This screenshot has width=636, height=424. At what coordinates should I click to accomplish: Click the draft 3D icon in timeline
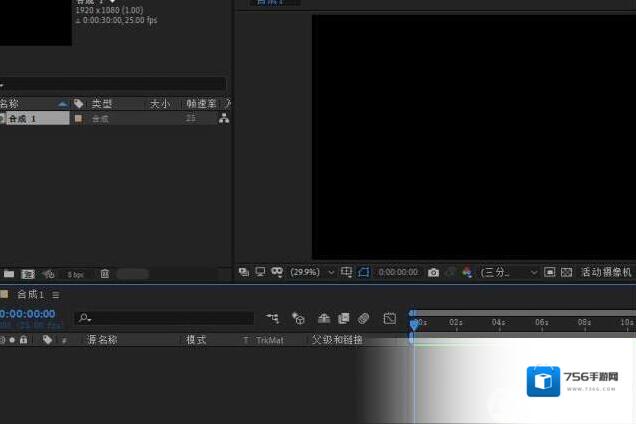298,318
